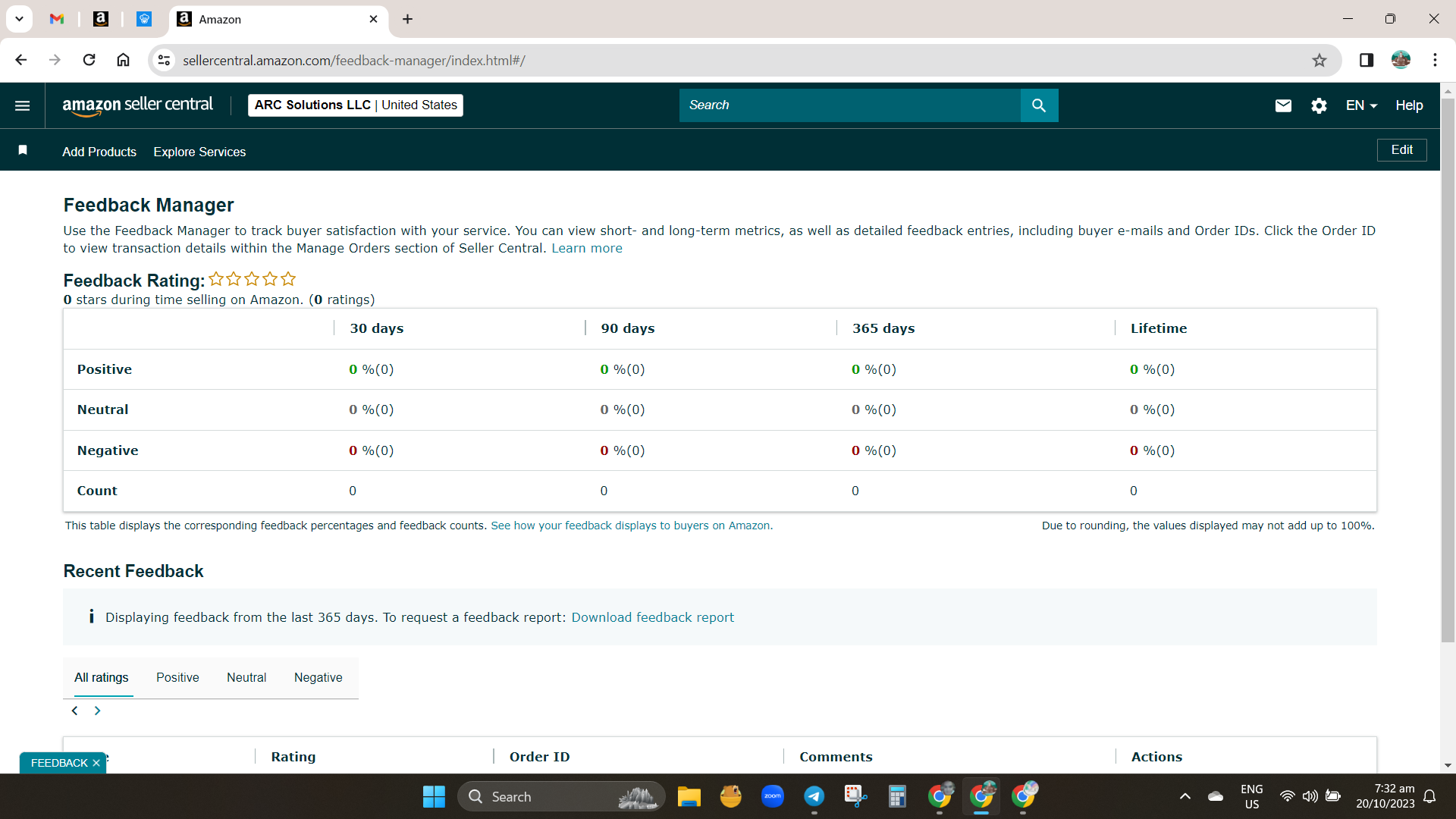Click the Lifetime column header
This screenshot has height=819, width=1456.
[1159, 328]
